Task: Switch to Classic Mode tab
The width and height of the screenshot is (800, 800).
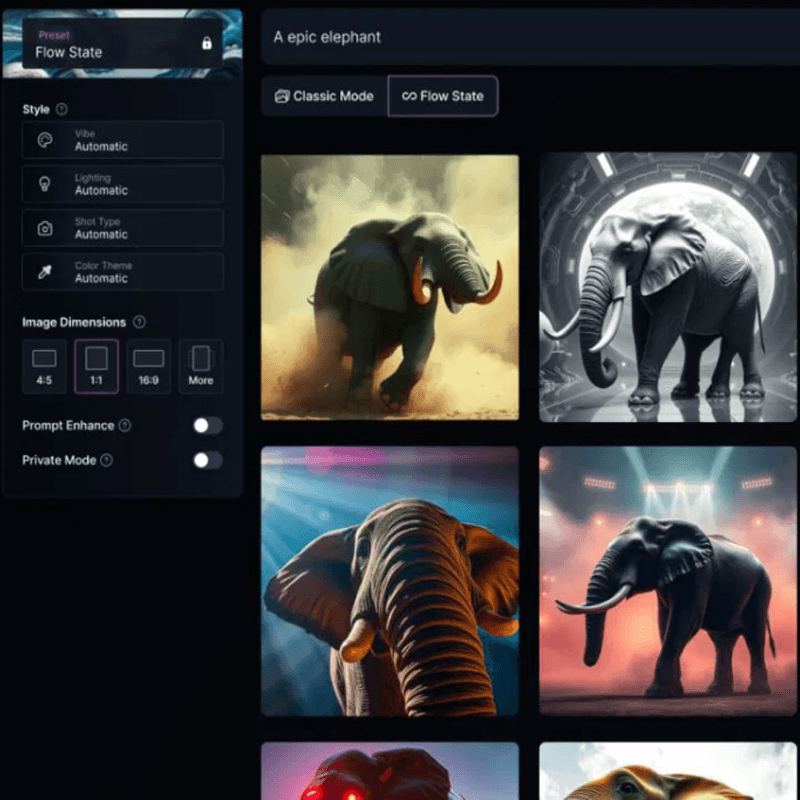Action: 324,96
